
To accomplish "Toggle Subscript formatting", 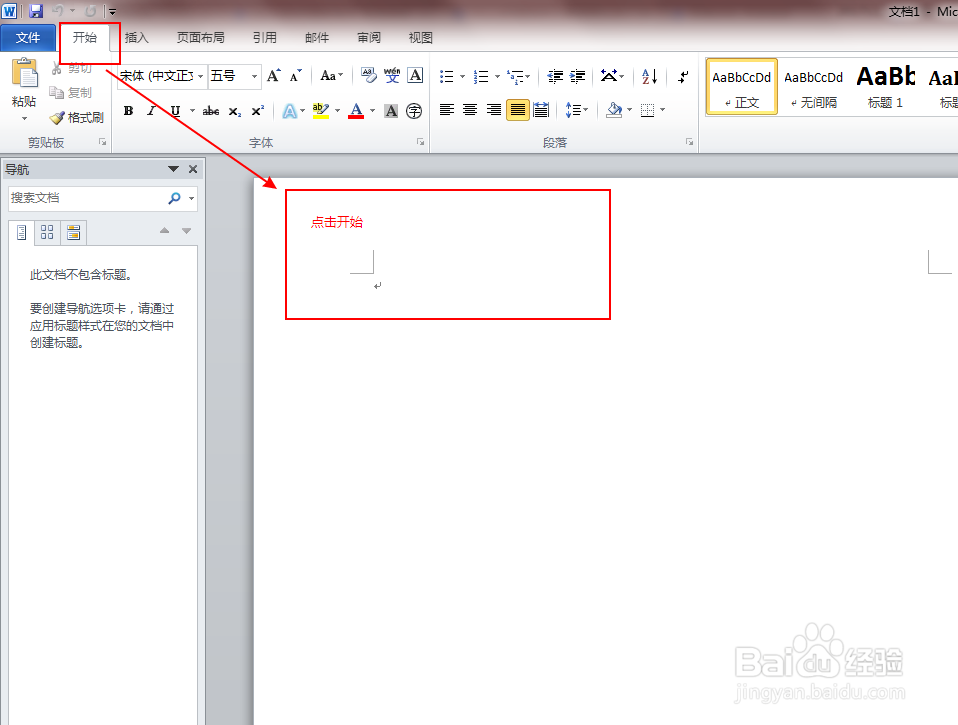I will point(235,111).
